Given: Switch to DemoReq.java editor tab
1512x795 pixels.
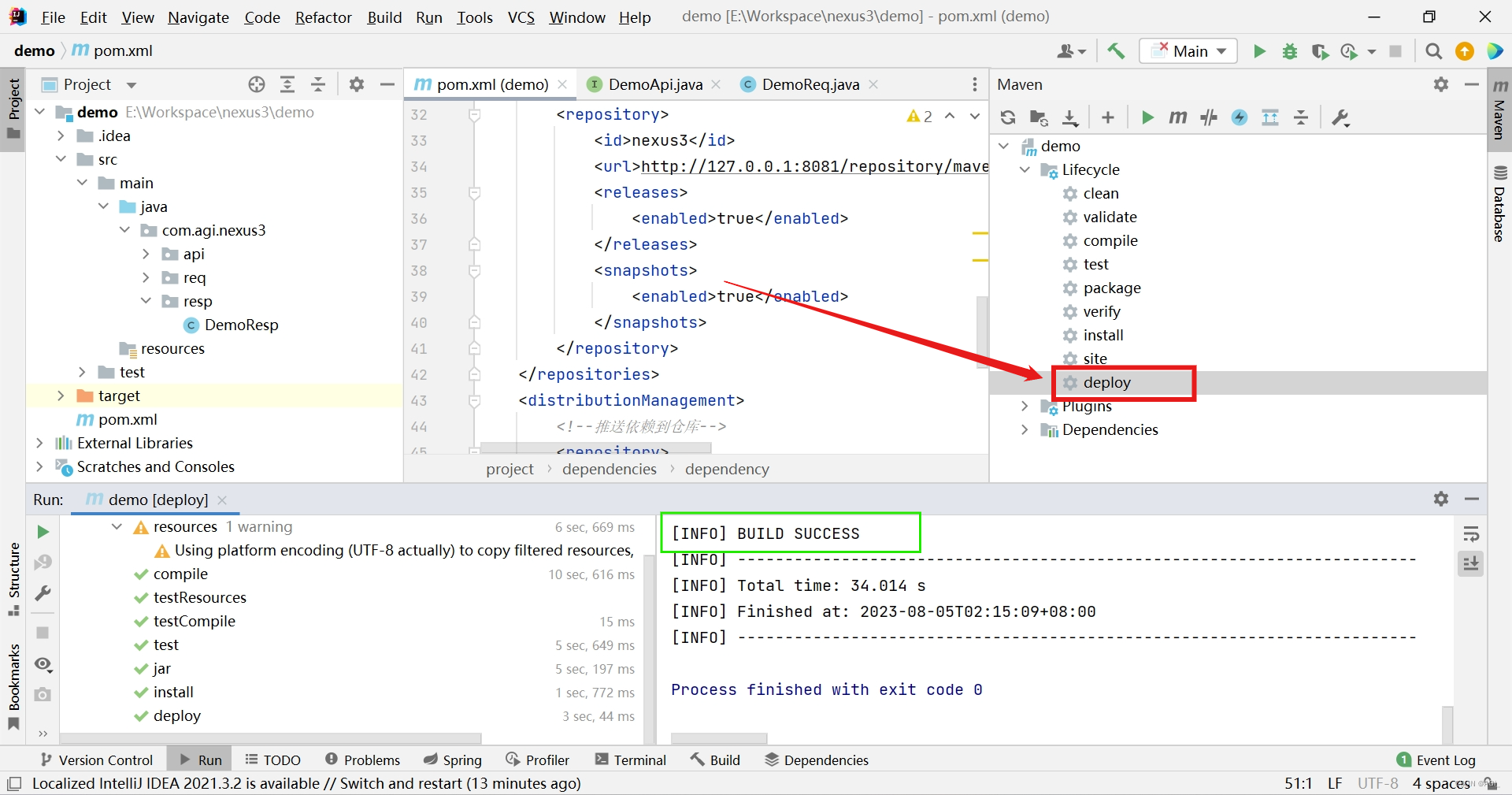Looking at the screenshot, I should pyautogui.click(x=810, y=84).
